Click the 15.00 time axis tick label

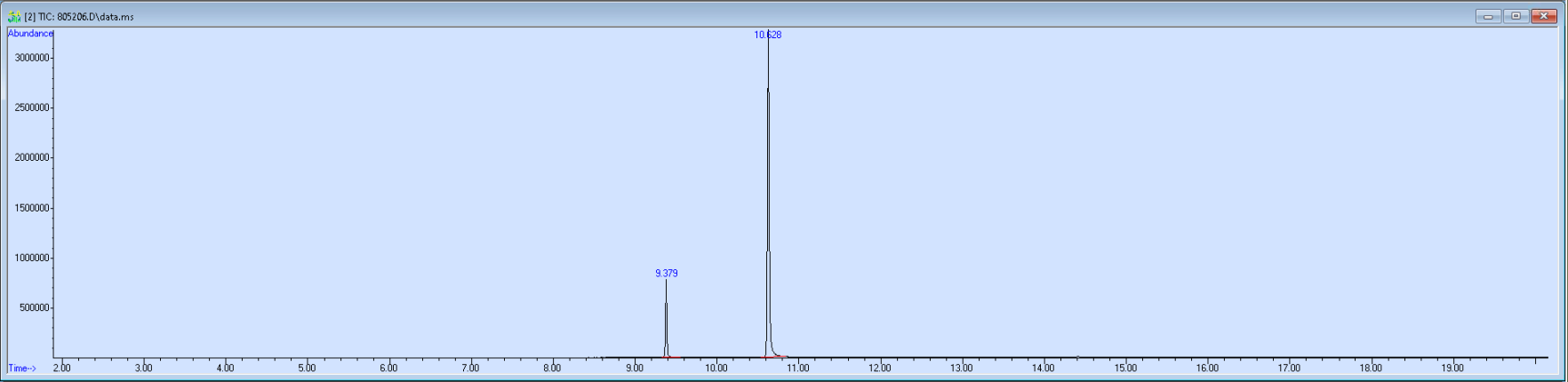(1124, 368)
